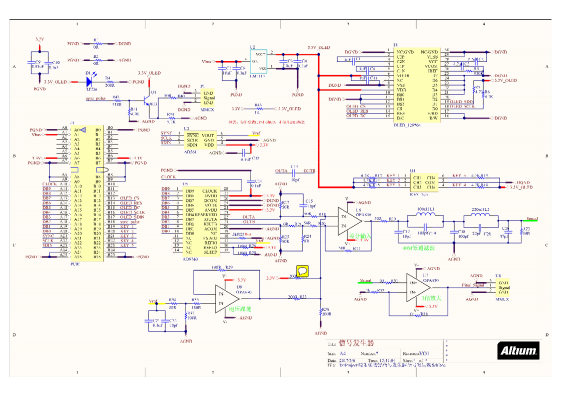Select the KEY switch component U4

[424, 182]
